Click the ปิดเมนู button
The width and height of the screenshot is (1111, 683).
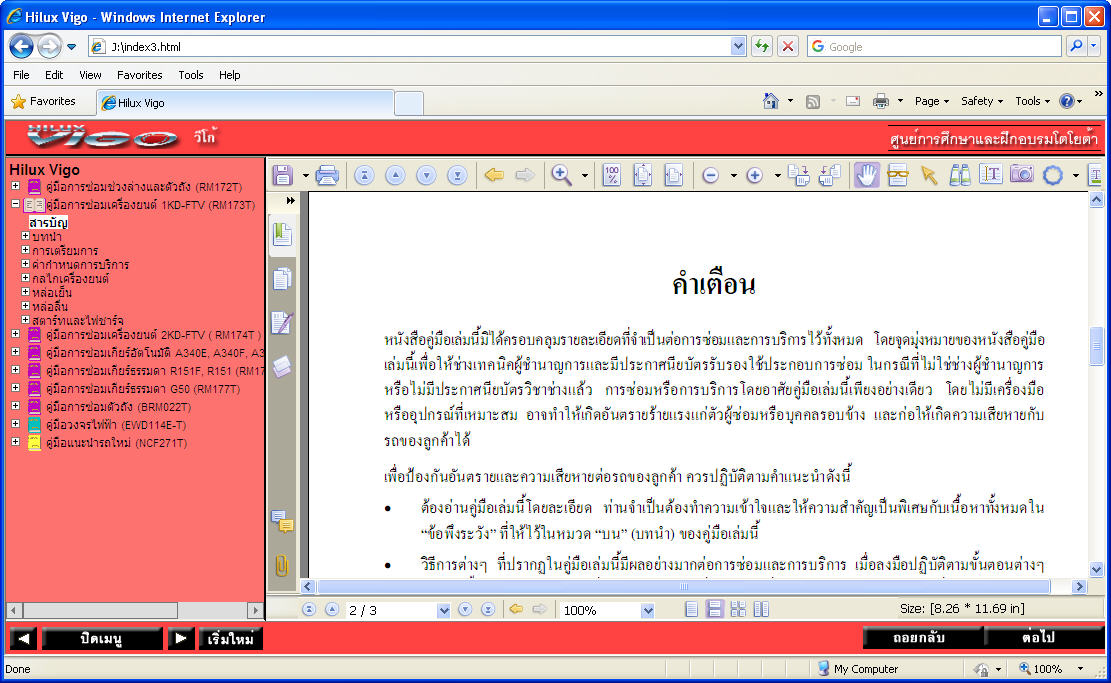pos(101,638)
